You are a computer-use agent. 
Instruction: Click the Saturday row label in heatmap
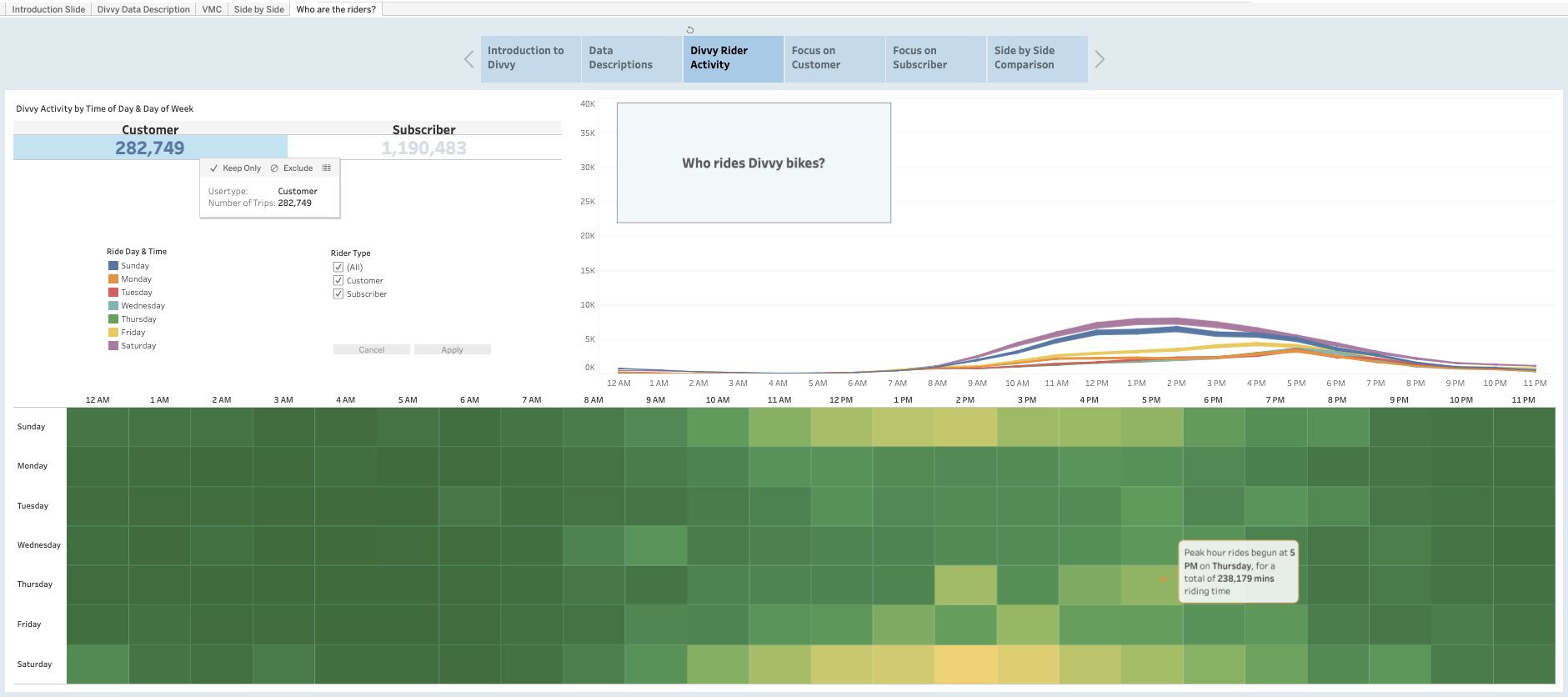34,664
